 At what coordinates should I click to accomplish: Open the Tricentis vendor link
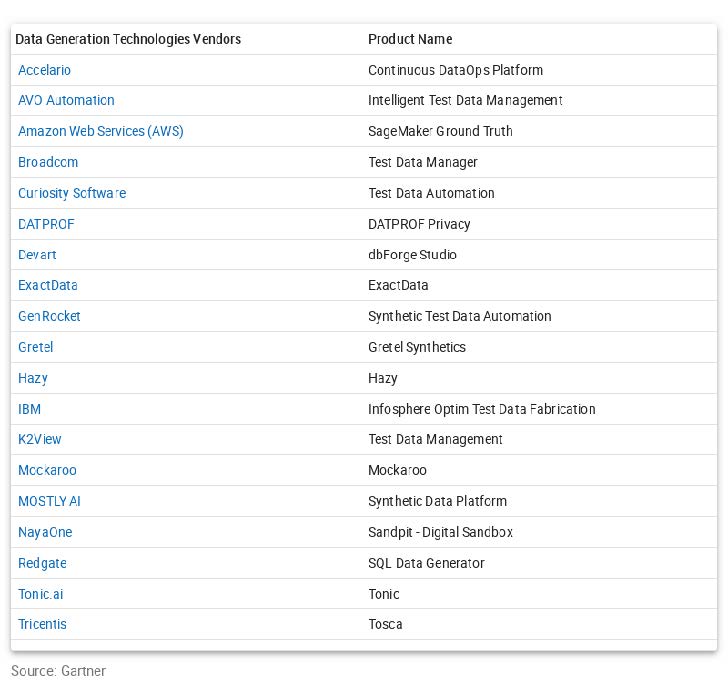(x=42, y=624)
